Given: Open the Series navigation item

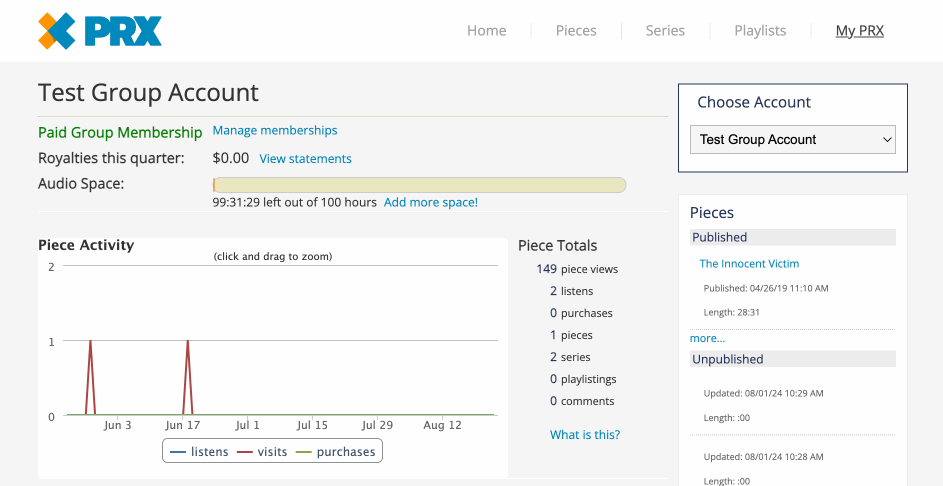Looking at the screenshot, I should (x=665, y=31).
